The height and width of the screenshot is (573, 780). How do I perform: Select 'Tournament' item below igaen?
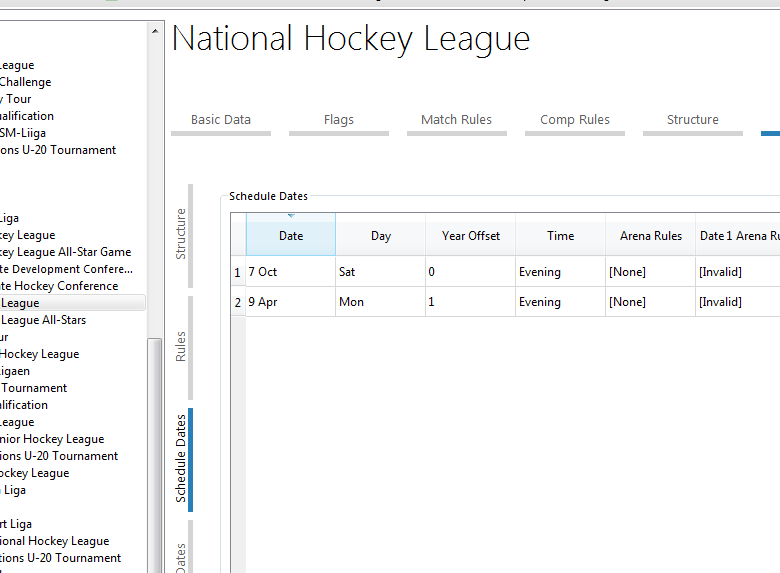(34, 388)
